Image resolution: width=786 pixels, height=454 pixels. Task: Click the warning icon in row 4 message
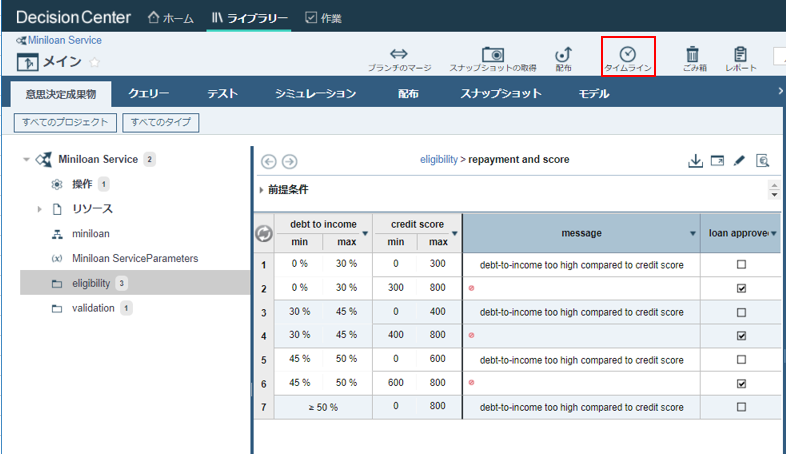(471, 335)
